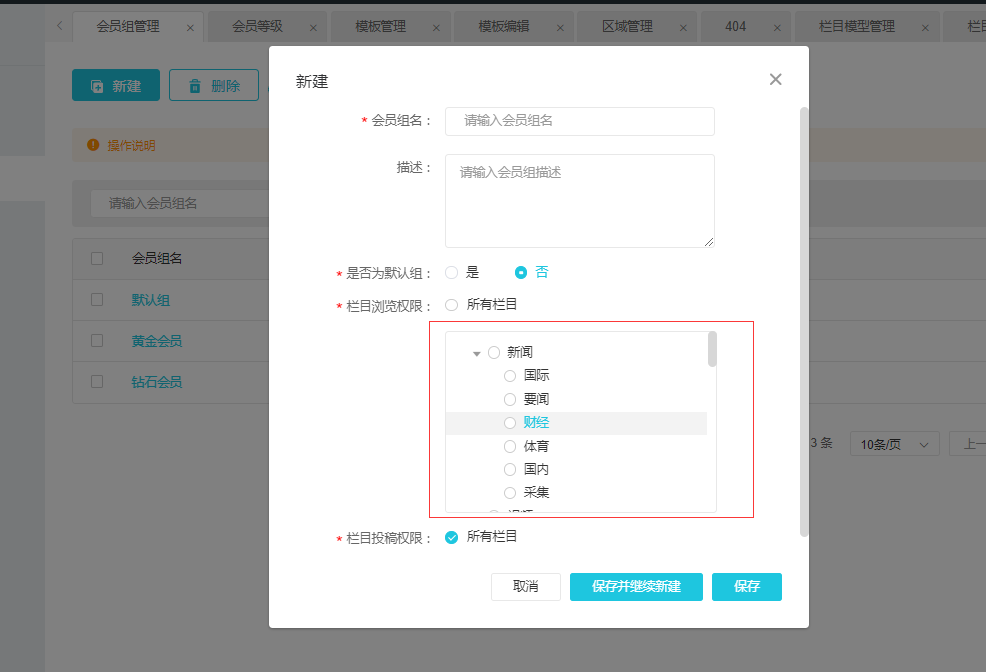Image resolution: width=986 pixels, height=672 pixels.
Task: Tick the 黄金会员 row checkbox
Action: point(97,340)
